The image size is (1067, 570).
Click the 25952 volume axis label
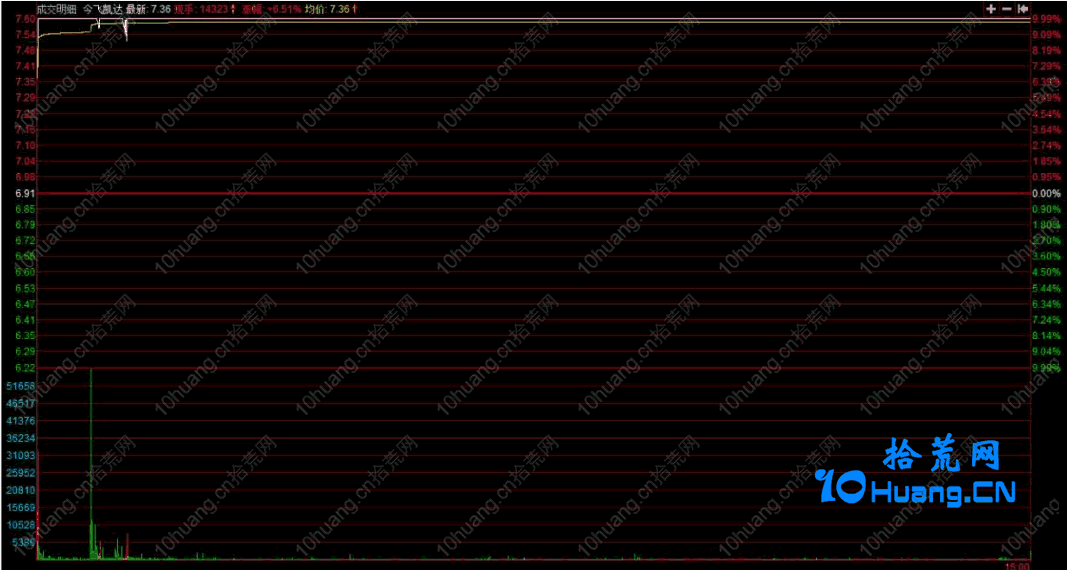tap(20, 472)
